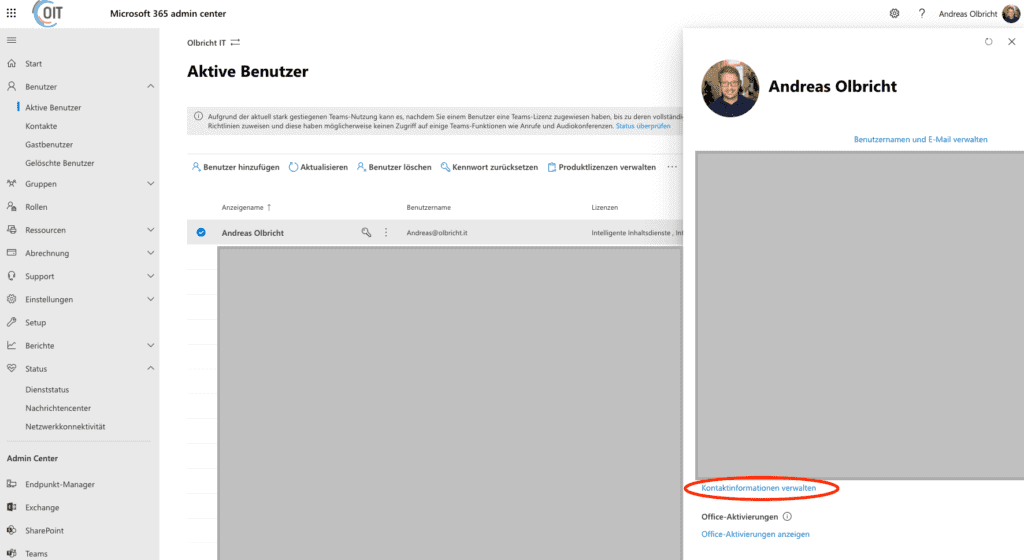
Task: Click Aktualisieren button
Action: pyautogui.click(x=318, y=167)
